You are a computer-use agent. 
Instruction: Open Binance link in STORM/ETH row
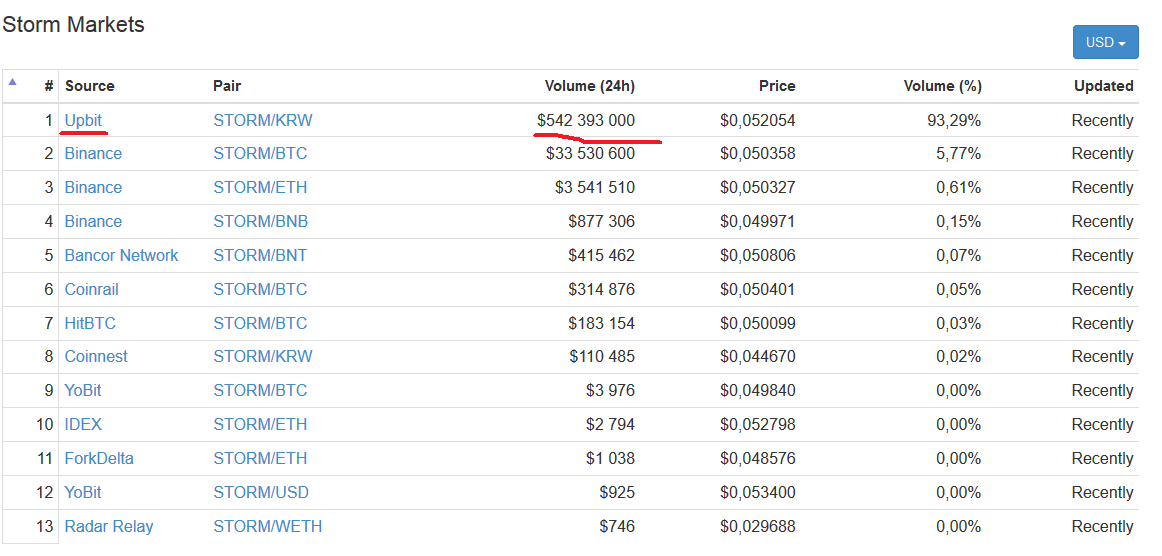pyautogui.click(x=93, y=188)
